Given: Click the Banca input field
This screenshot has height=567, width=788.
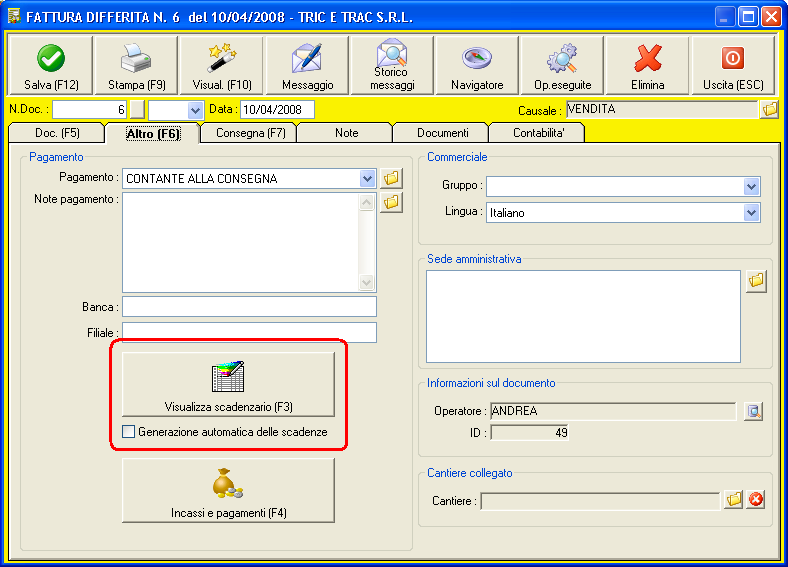Looking at the screenshot, I should (x=249, y=307).
